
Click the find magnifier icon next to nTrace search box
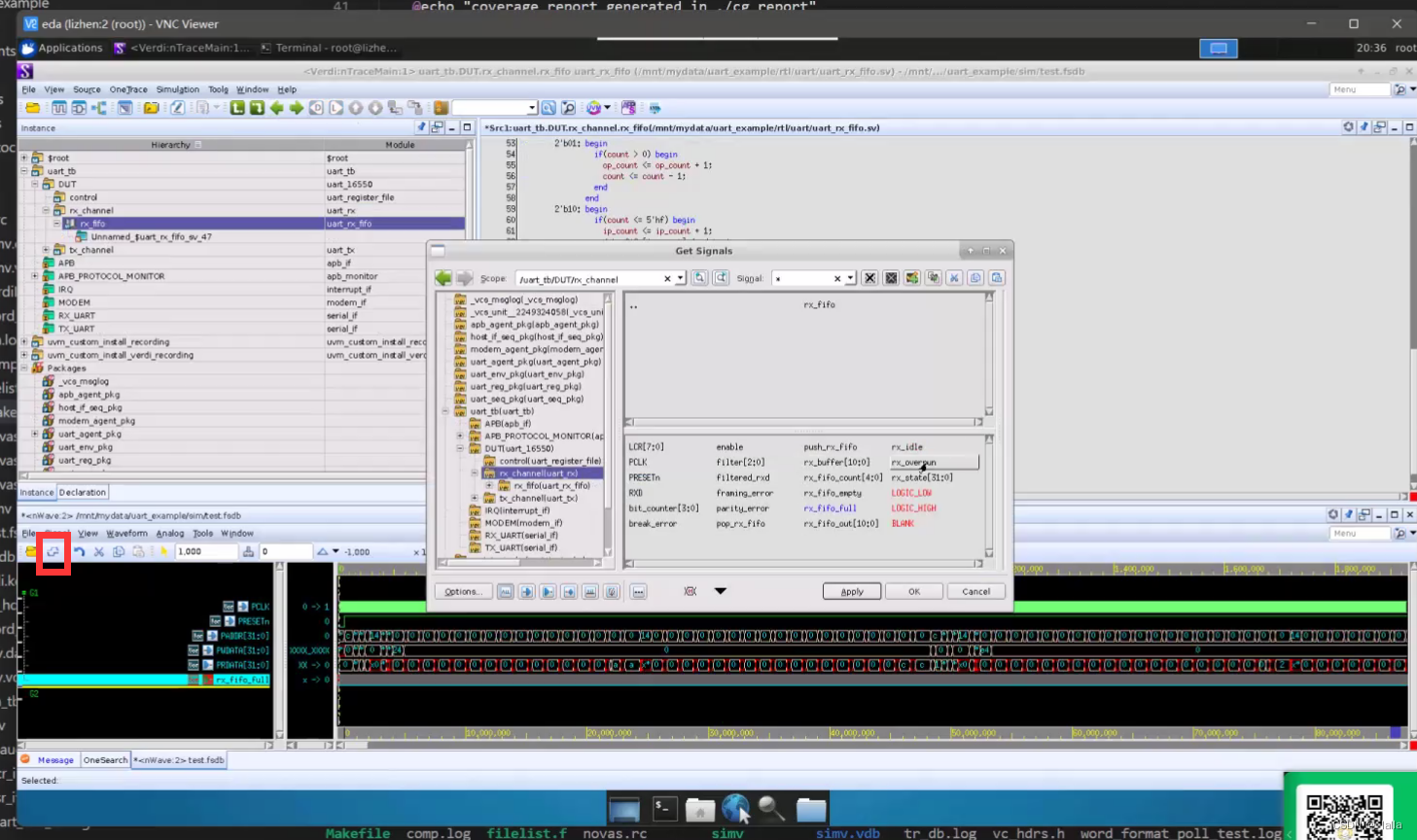coord(549,108)
